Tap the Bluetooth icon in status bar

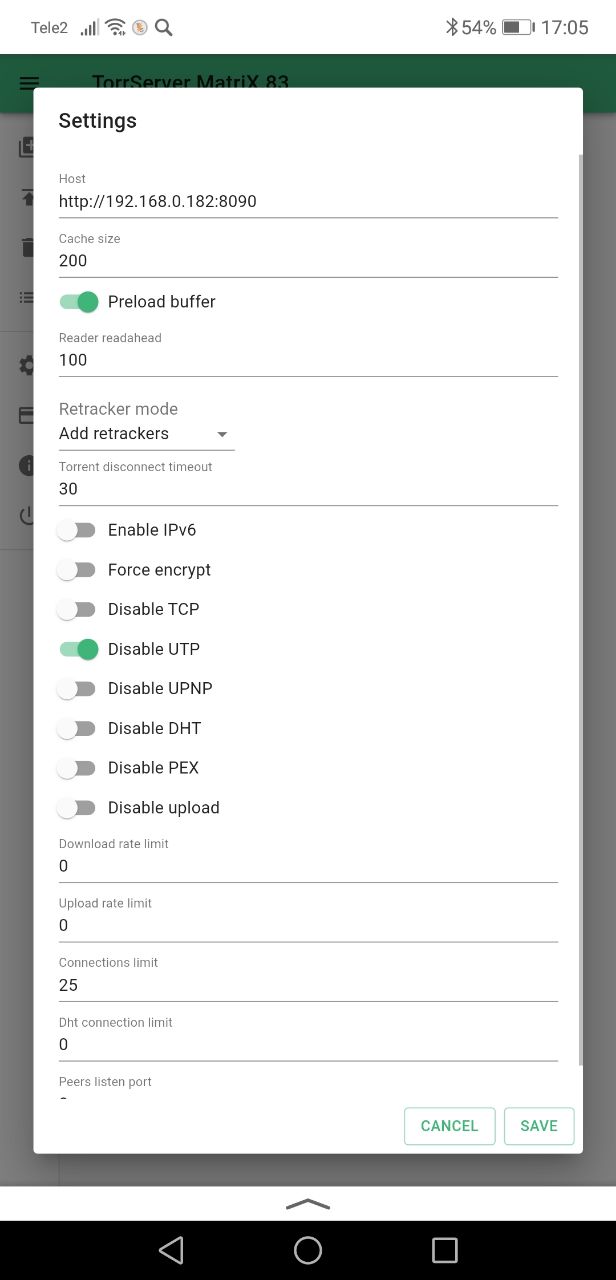(452, 27)
